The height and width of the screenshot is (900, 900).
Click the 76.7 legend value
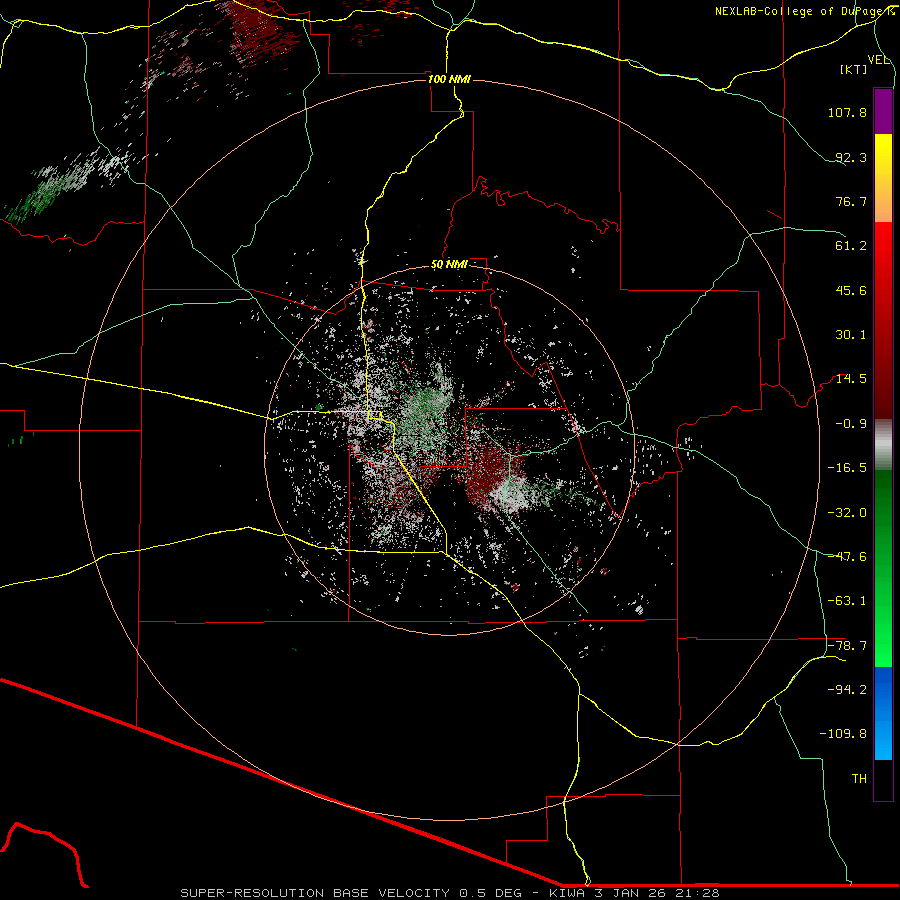tap(851, 201)
